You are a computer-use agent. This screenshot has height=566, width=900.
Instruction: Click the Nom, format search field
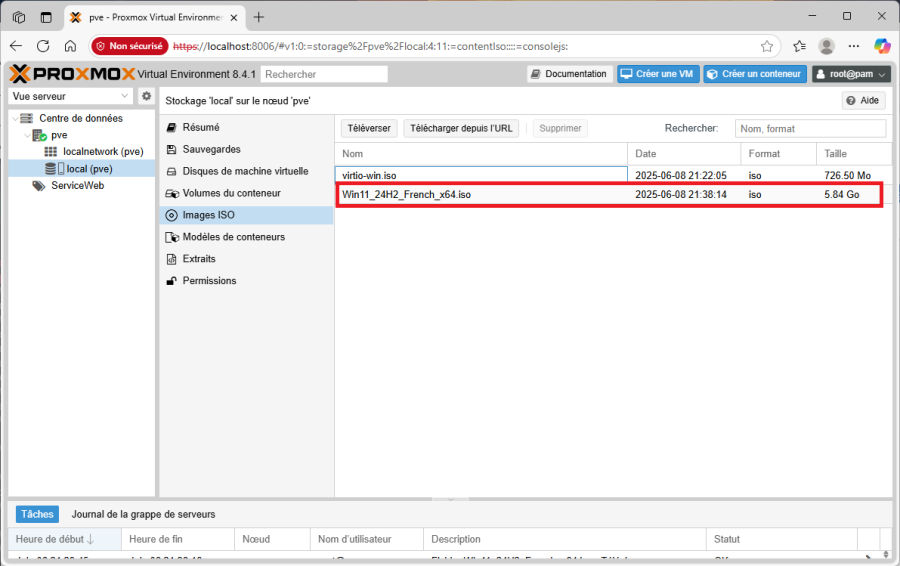pos(810,129)
